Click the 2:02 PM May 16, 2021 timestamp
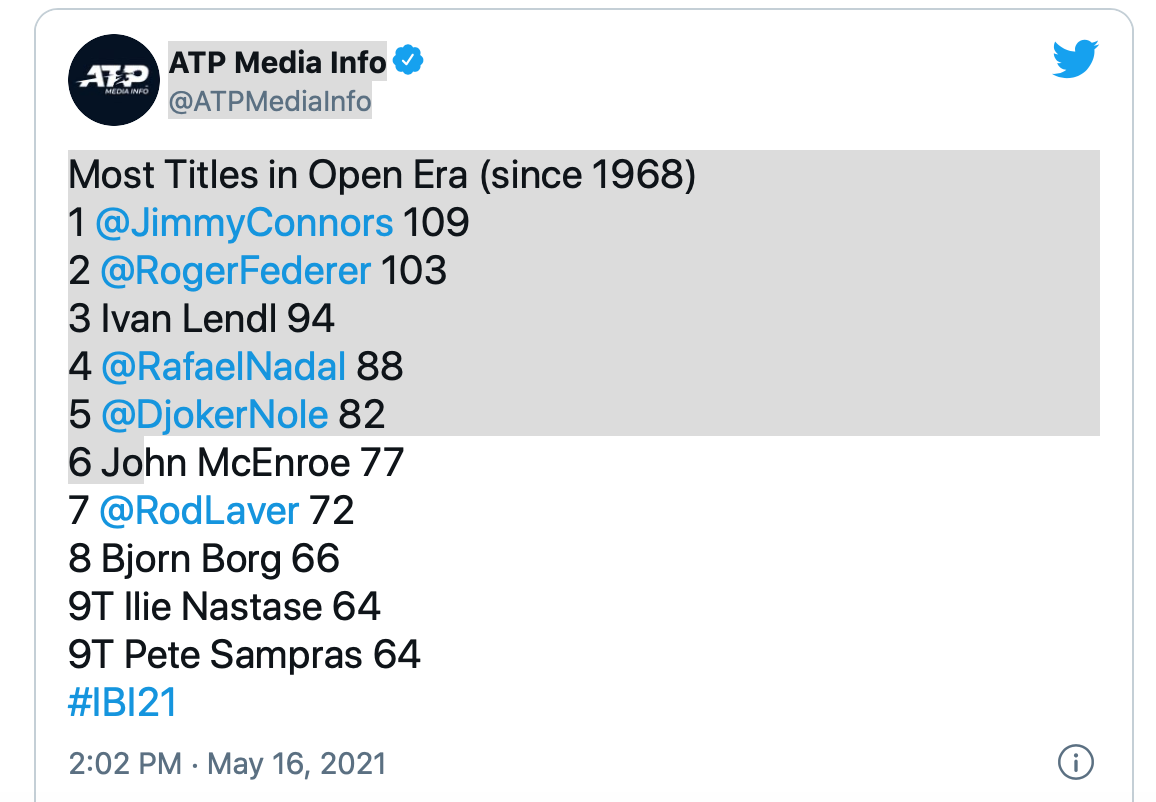 tap(227, 764)
